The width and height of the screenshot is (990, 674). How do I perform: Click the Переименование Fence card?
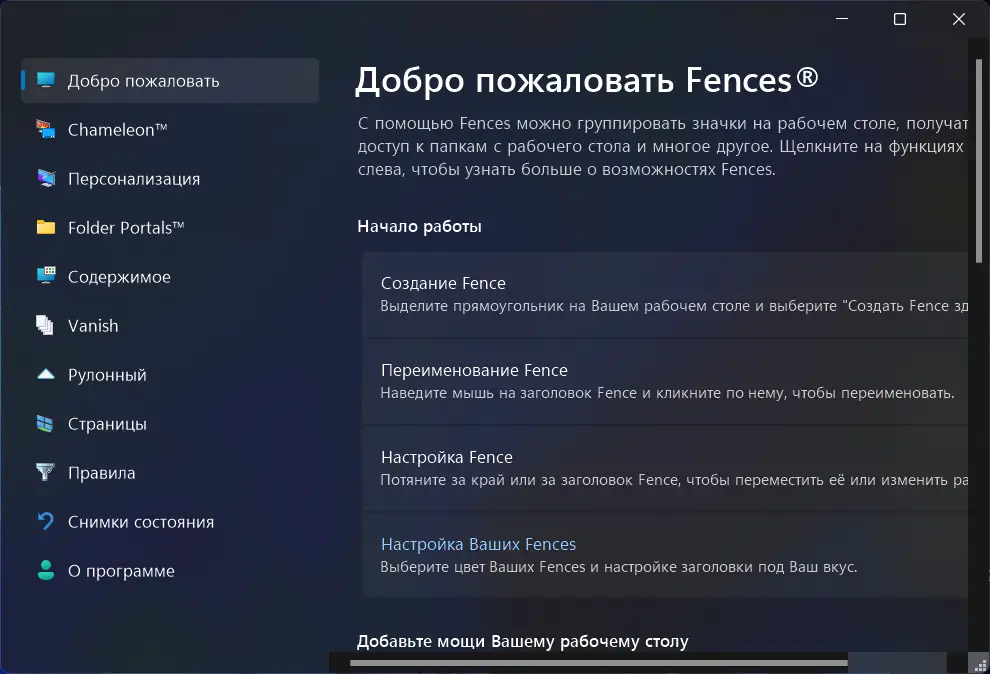pos(665,381)
